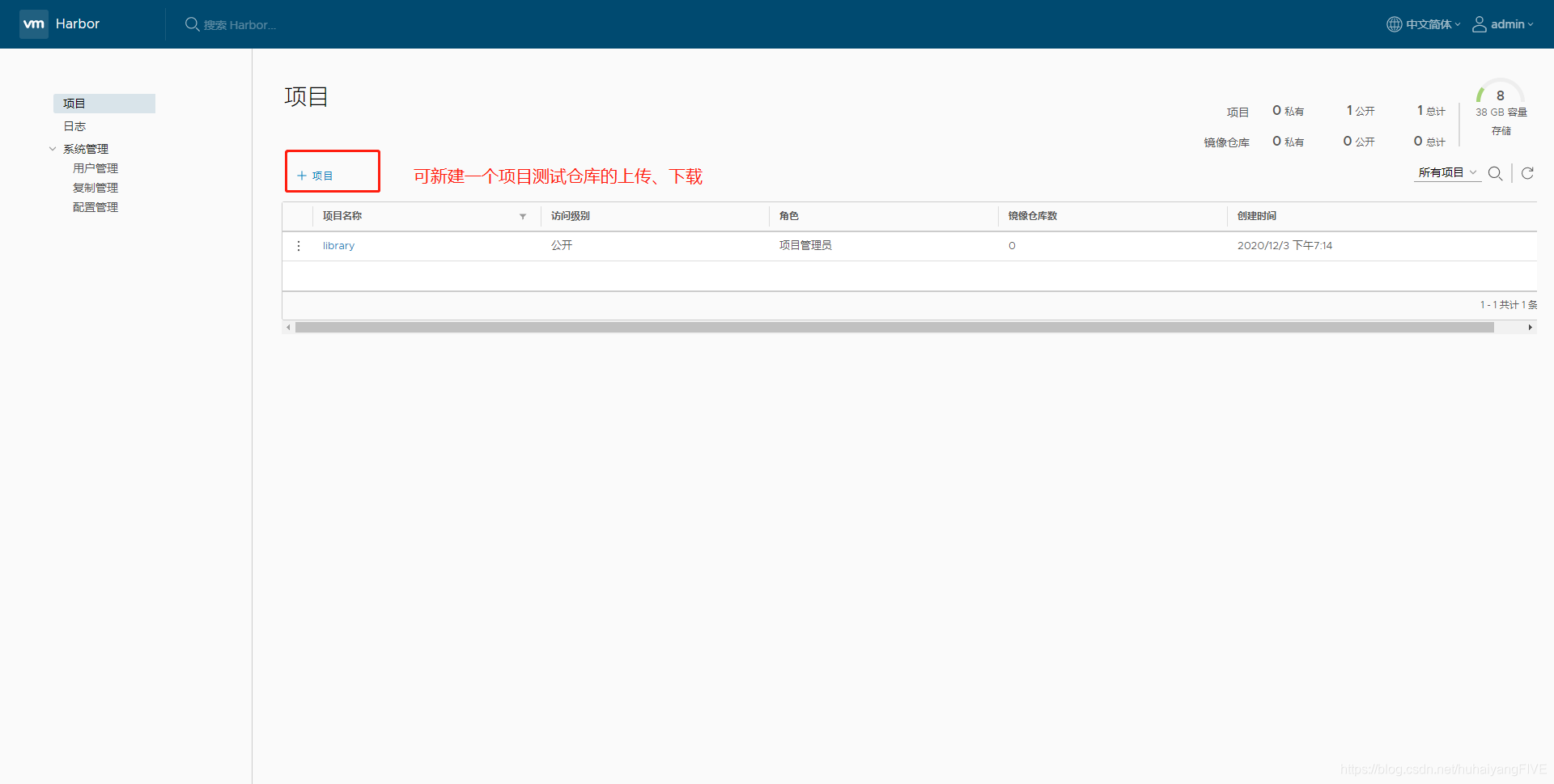Click the scrollbar left arrow
The width and height of the screenshot is (1554, 784).
click(288, 328)
